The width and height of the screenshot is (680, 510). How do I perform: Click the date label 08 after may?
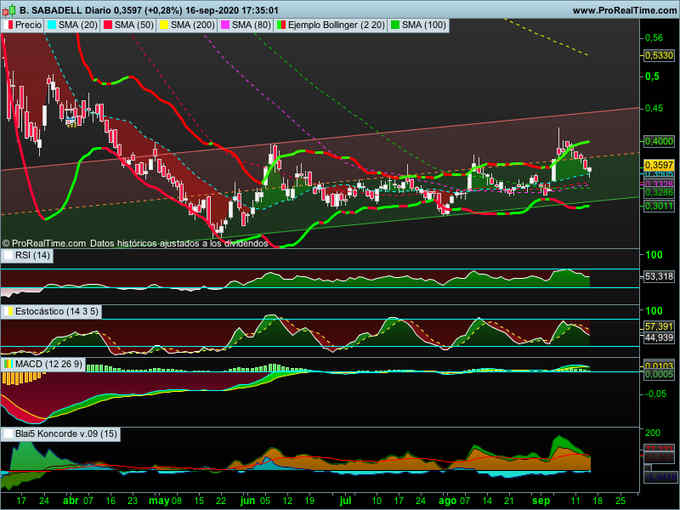[x=177, y=501]
